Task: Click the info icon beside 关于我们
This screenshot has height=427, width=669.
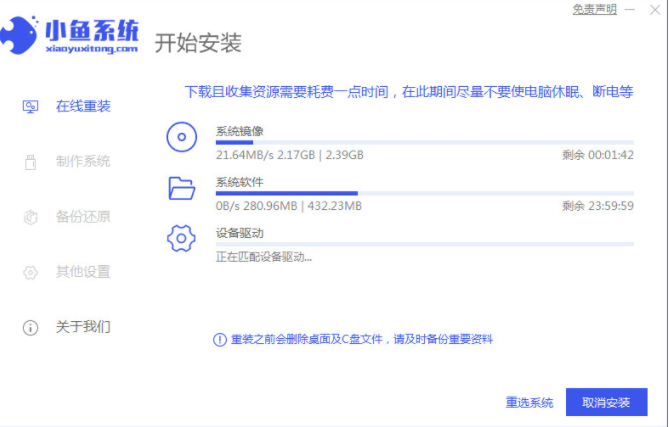Action: coord(30,327)
